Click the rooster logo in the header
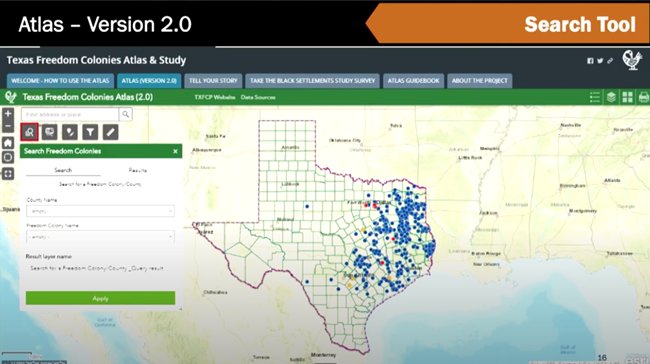This screenshot has height=364, width=650. (x=632, y=60)
